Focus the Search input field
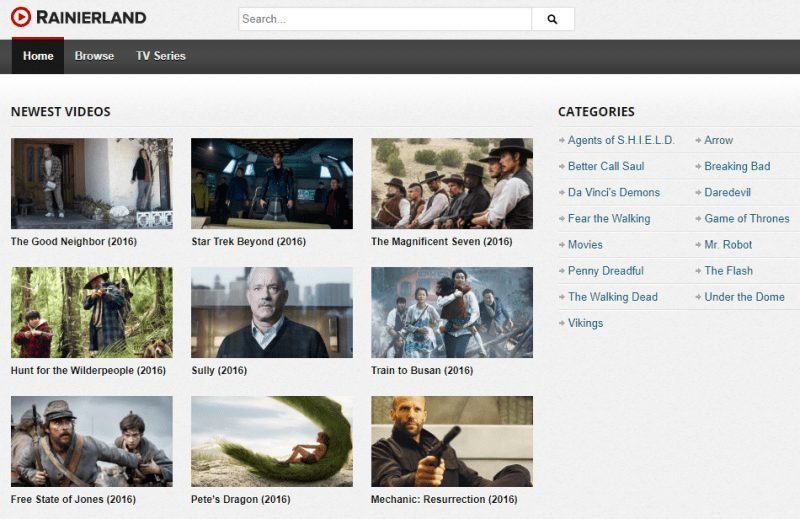This screenshot has height=519, width=800. click(x=385, y=19)
